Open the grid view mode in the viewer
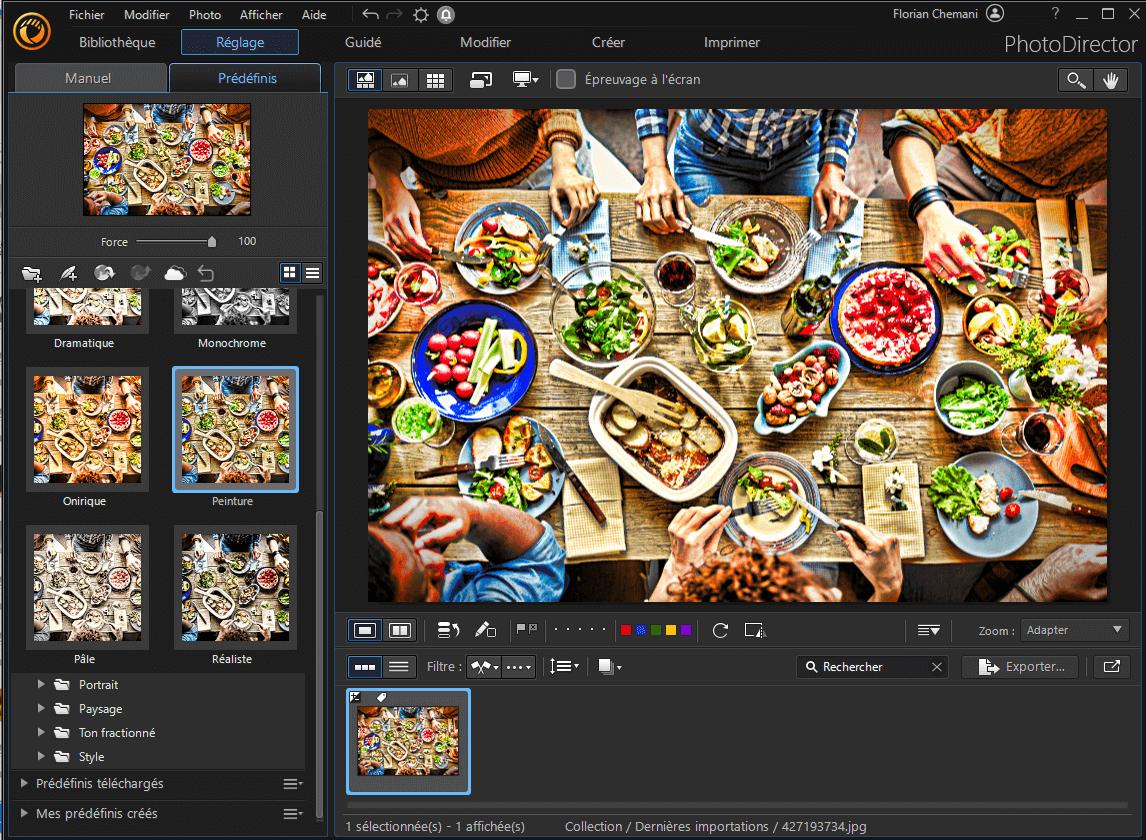Screen dimensions: 1146x840 click(x=435, y=79)
